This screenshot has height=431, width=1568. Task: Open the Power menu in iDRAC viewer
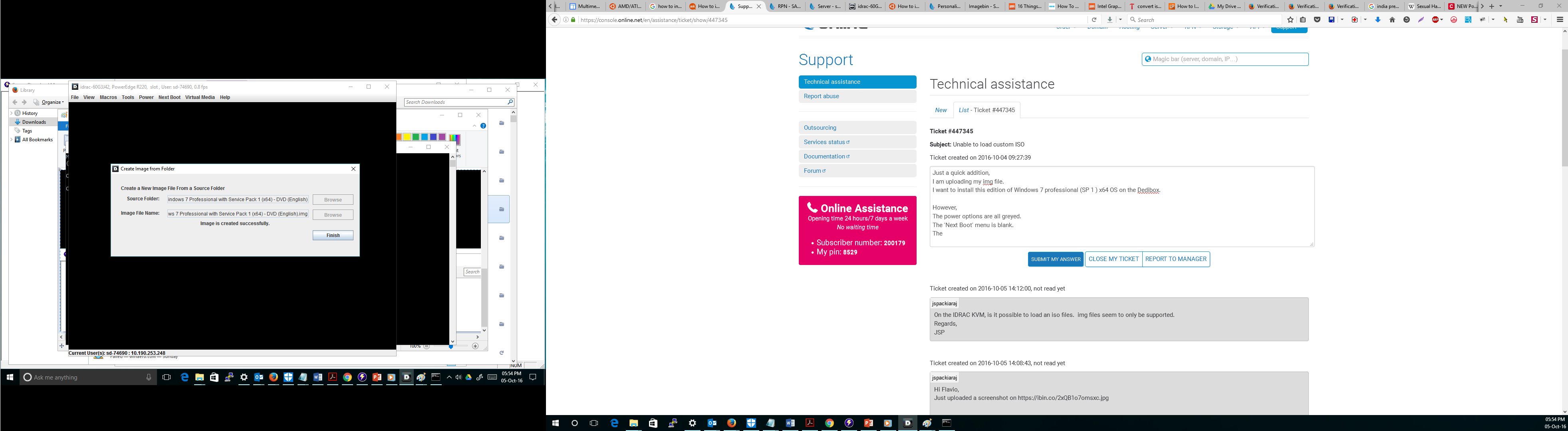coord(146,97)
